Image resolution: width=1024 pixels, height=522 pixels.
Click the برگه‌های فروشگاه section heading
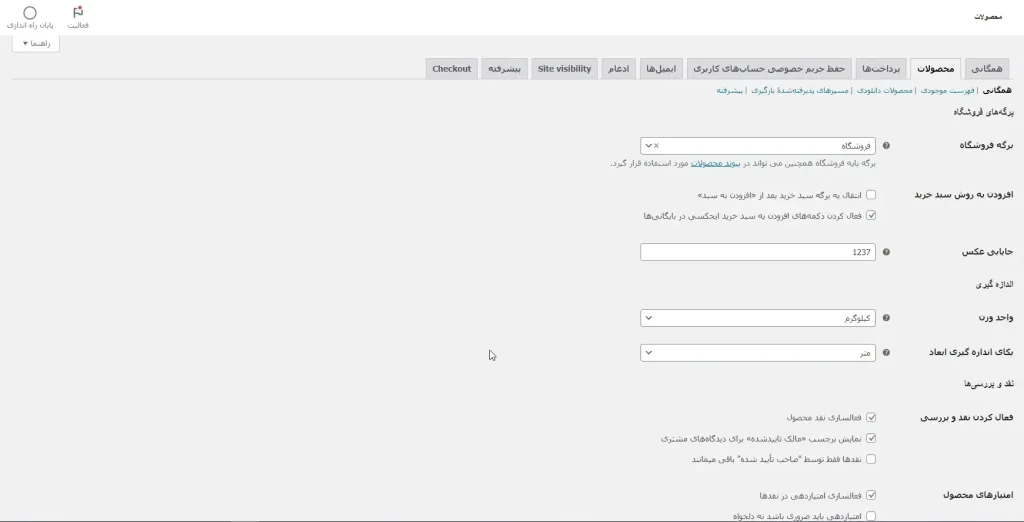point(983,112)
